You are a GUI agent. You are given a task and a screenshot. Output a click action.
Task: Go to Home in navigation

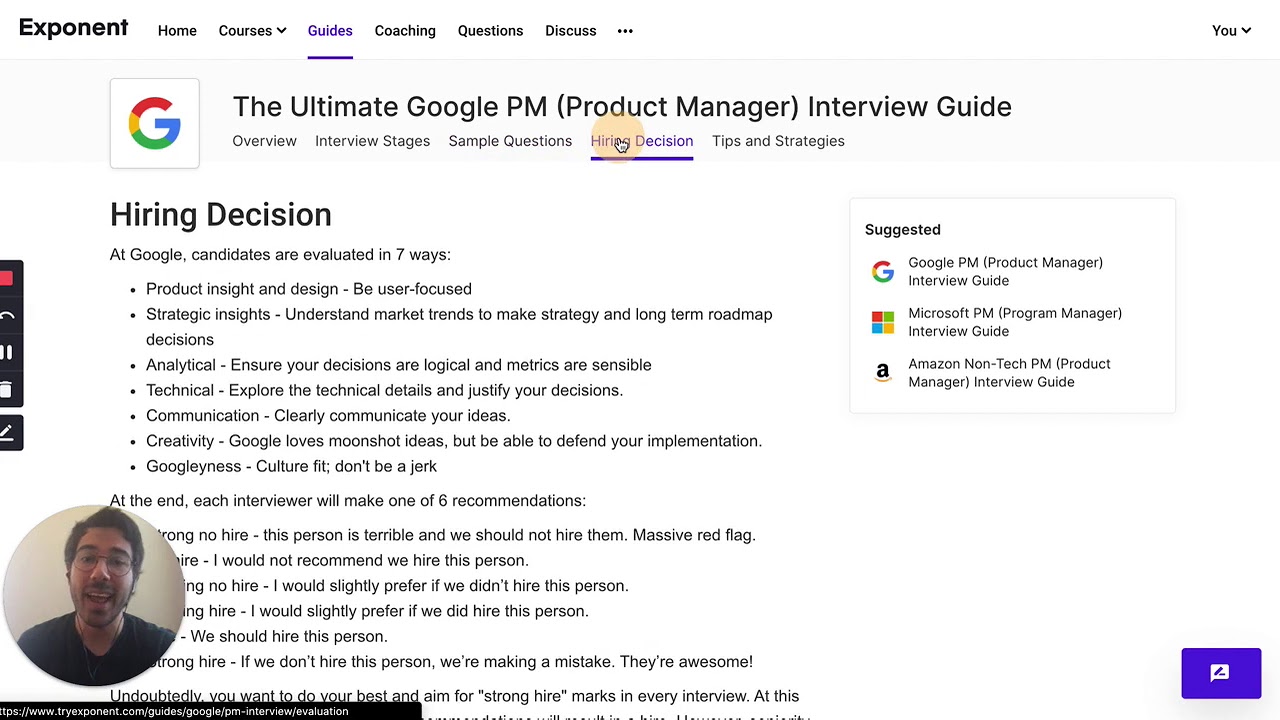[x=177, y=31]
